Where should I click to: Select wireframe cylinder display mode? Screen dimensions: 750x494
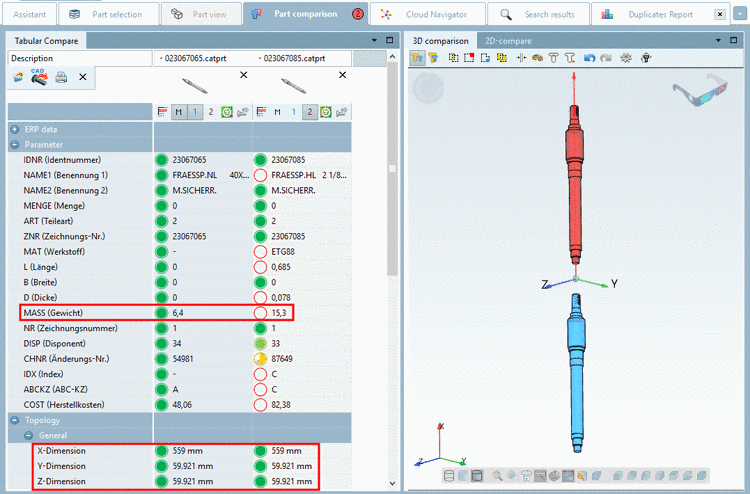point(449,475)
